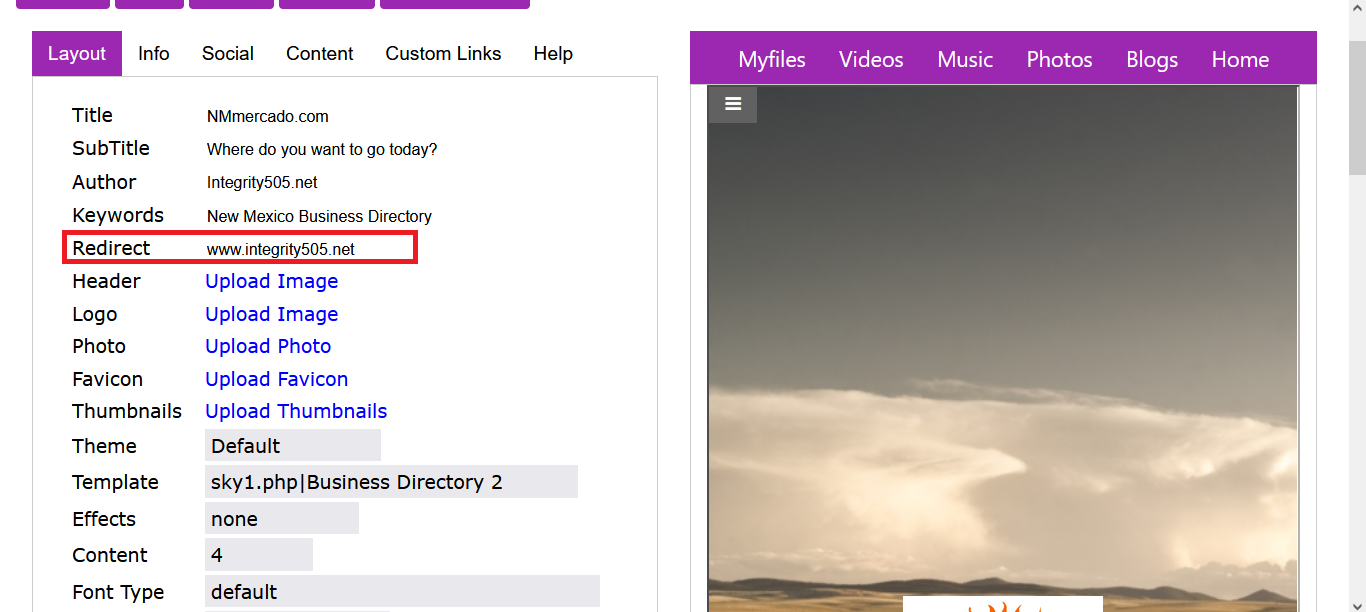Open the Content dropdown showing 4
Screen dimensions: 1366x612
[x=259, y=555]
